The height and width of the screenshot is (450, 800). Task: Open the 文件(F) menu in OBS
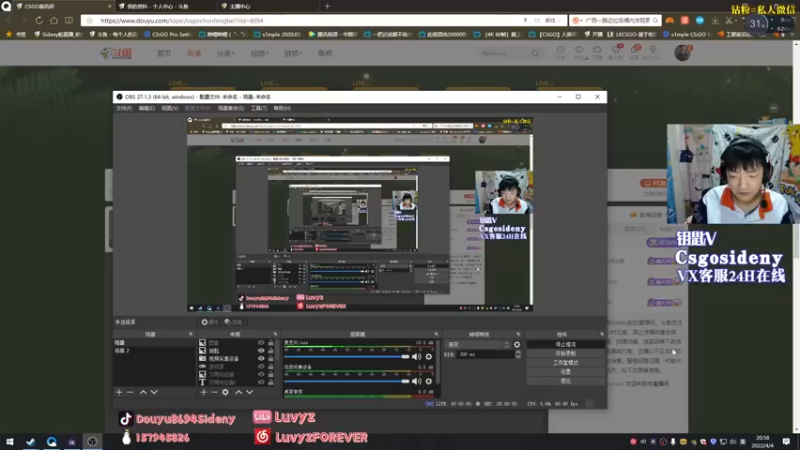pyautogui.click(x=123, y=108)
